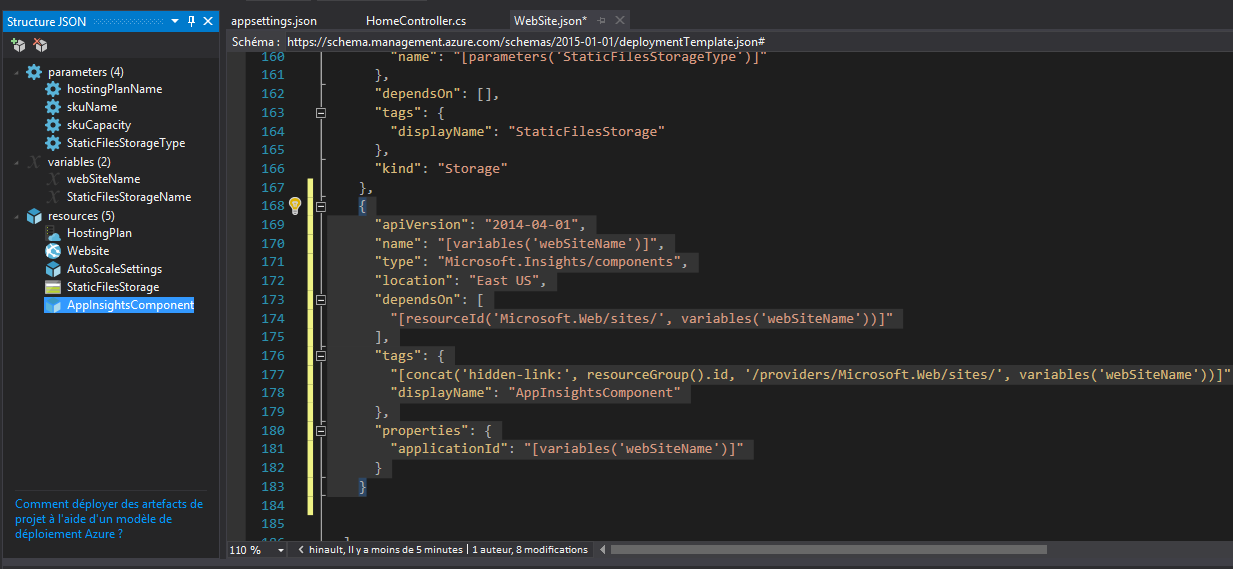The width and height of the screenshot is (1233, 569).
Task: Select skuCapacity parameter in the tree
Action: point(99,125)
